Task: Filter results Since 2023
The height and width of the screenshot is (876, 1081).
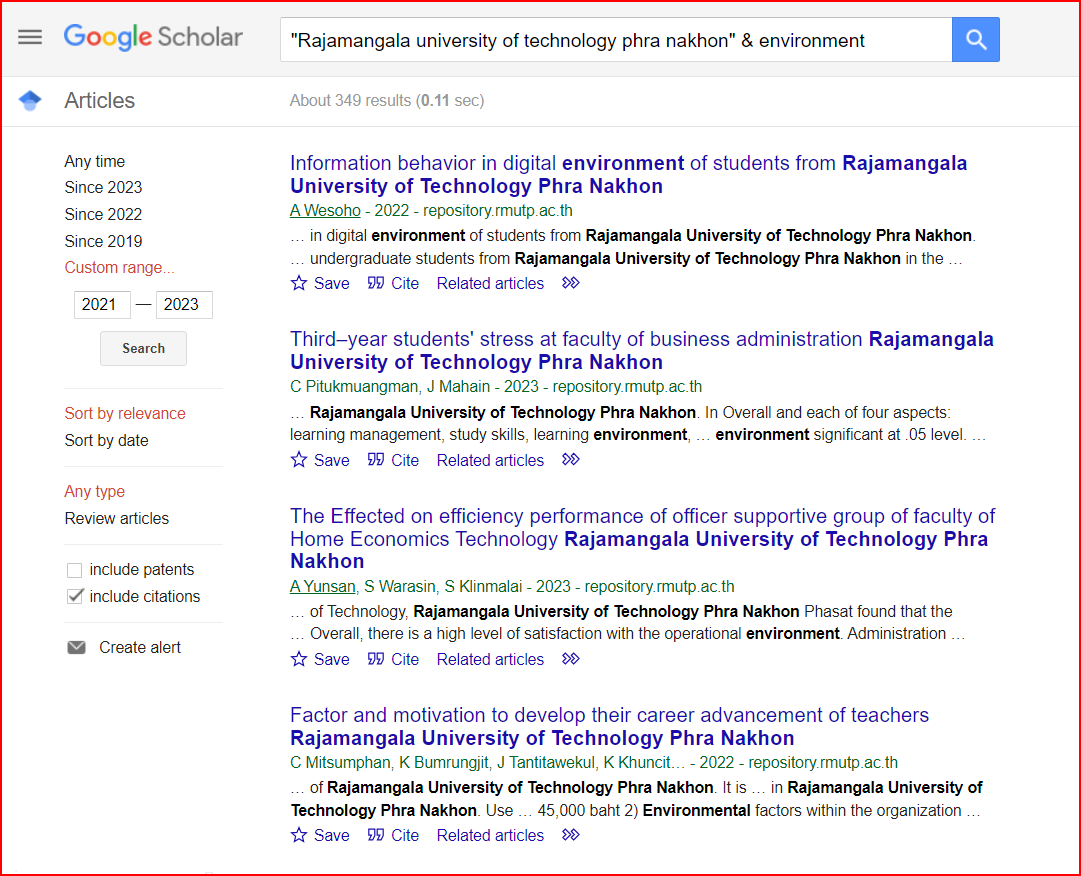Action: point(103,187)
